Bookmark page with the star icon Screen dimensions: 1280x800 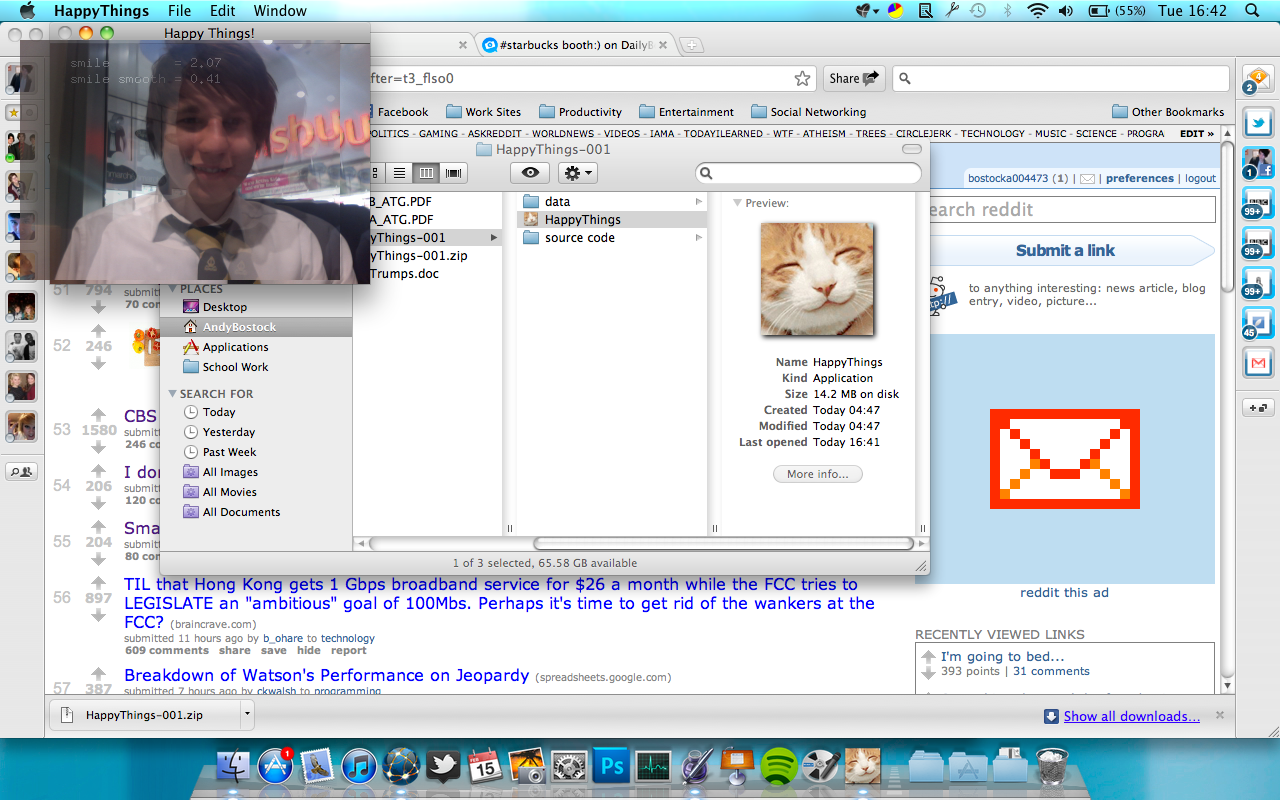tap(802, 78)
